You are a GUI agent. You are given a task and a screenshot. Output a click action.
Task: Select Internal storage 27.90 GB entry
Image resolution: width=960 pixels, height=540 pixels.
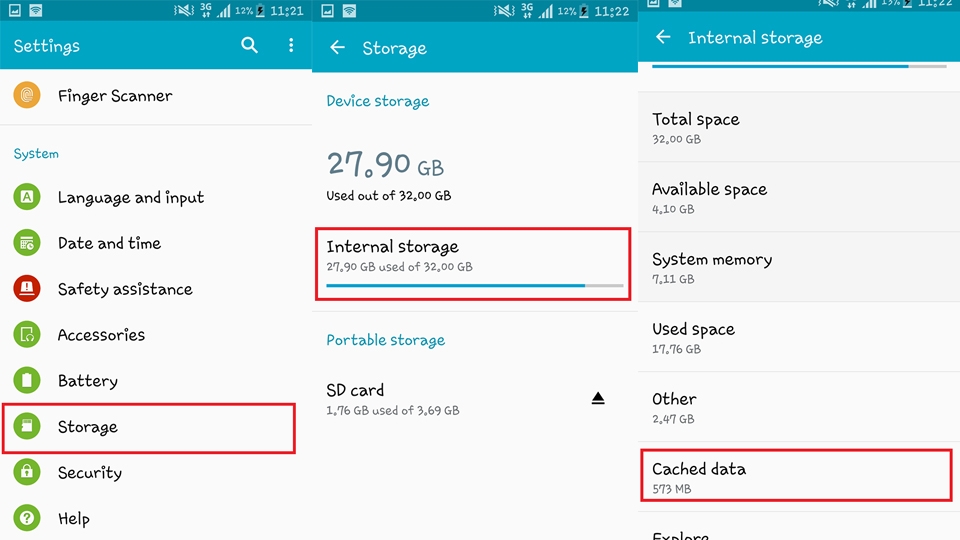[473, 264]
